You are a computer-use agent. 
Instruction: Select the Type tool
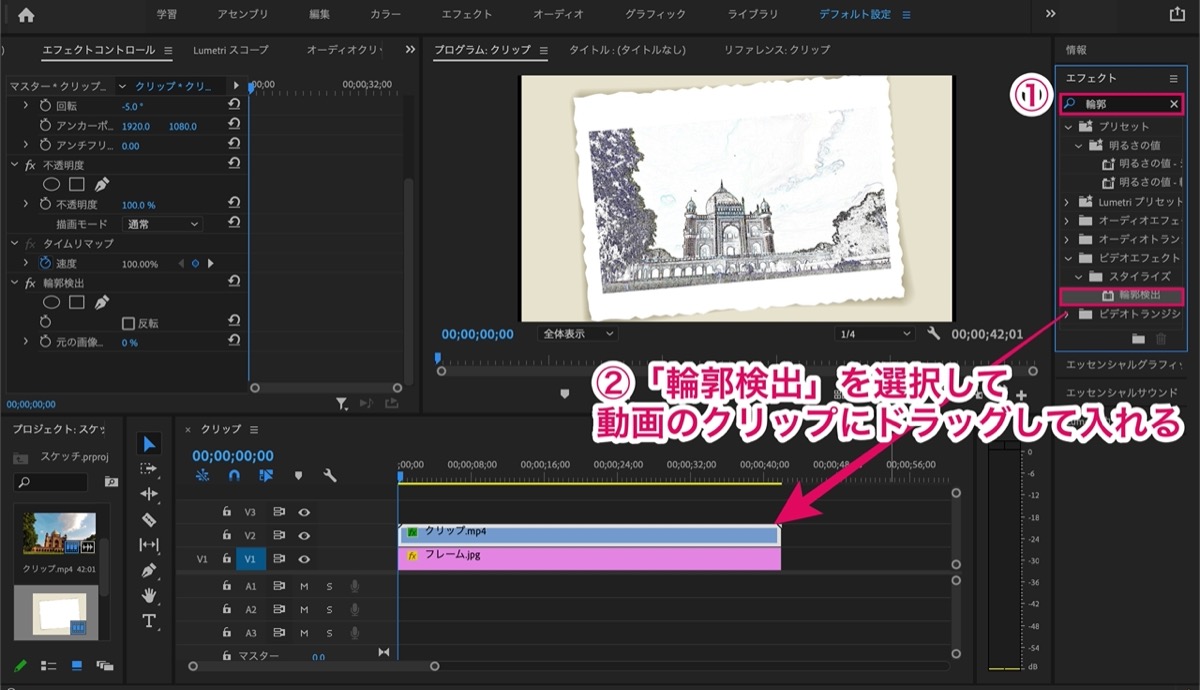[x=149, y=621]
